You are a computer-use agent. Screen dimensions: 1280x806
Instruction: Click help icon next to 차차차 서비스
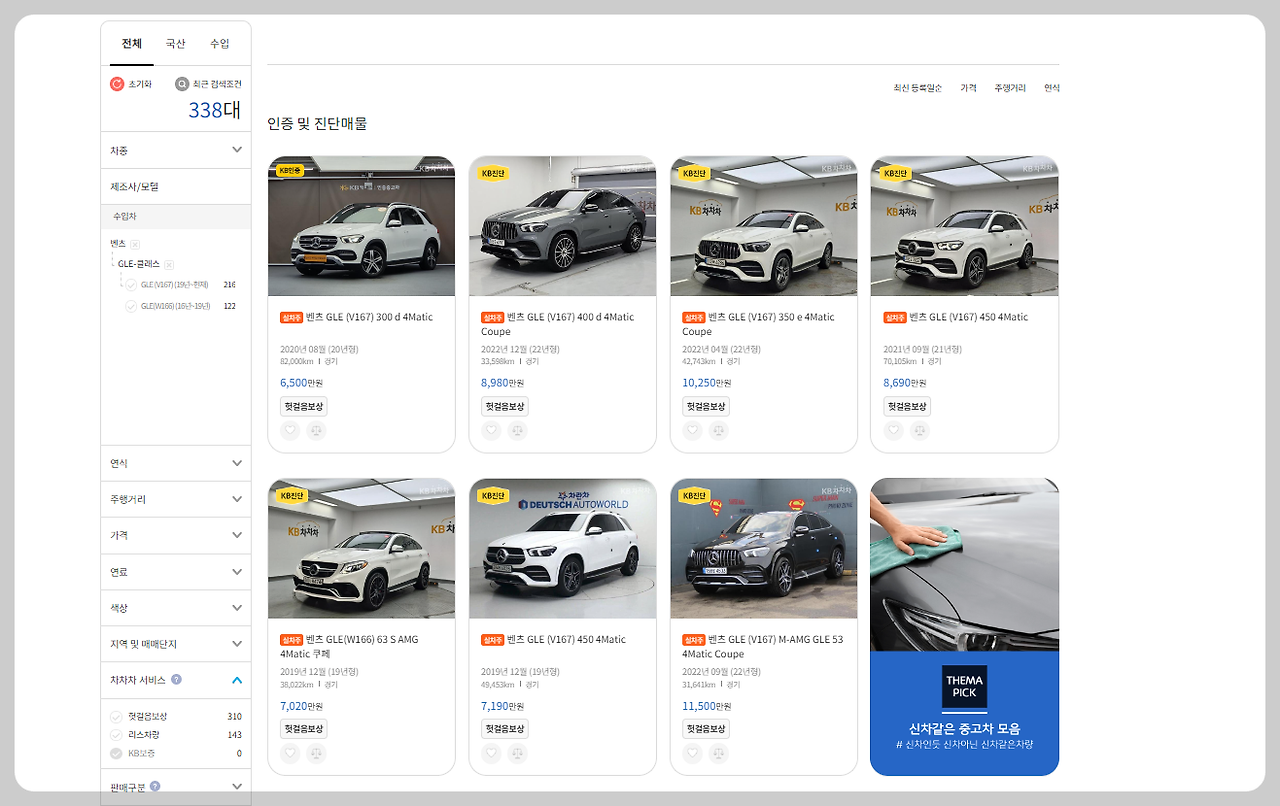pyautogui.click(x=176, y=679)
